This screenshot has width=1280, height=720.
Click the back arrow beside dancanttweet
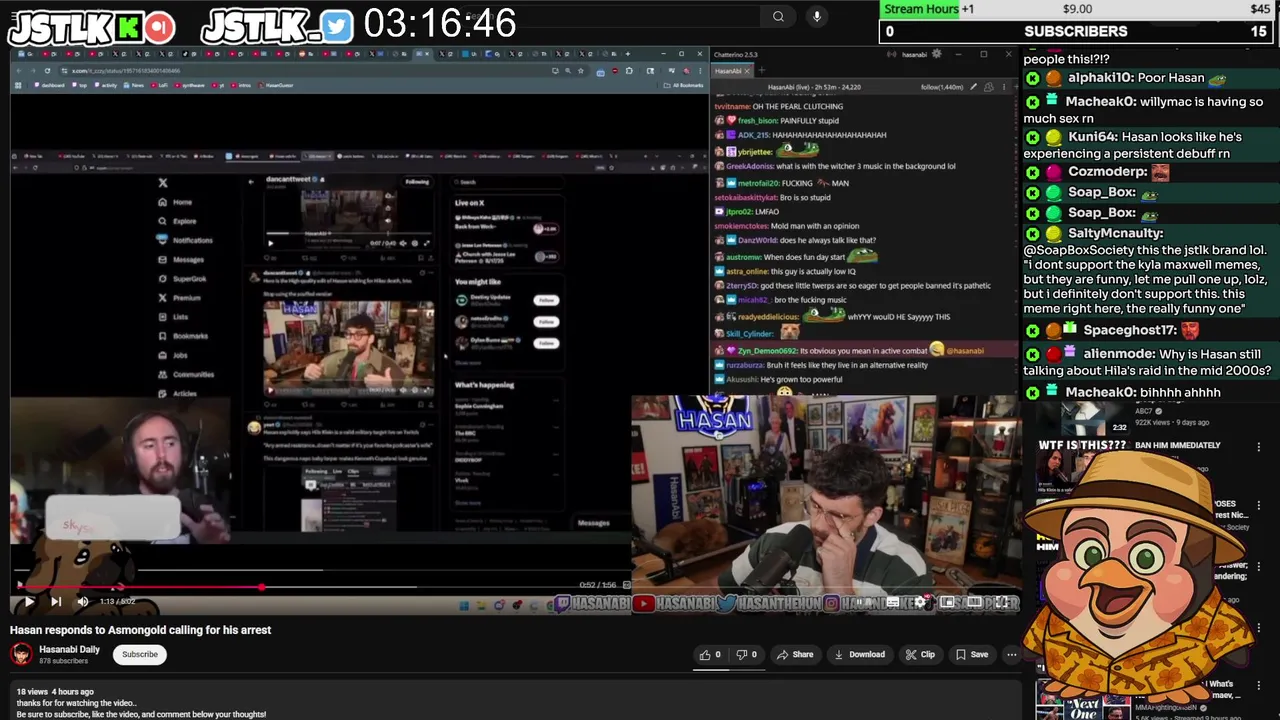(251, 182)
